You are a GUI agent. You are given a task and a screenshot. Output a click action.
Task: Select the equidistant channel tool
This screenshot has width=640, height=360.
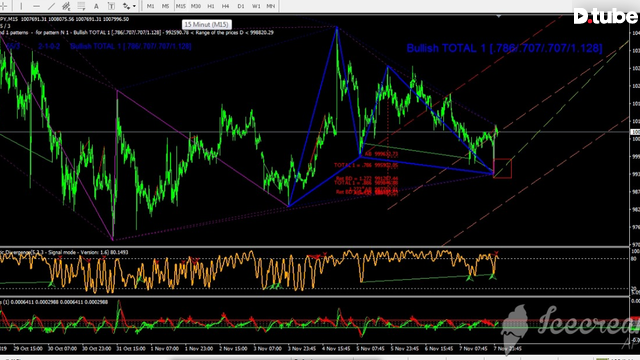click(x=66, y=6)
